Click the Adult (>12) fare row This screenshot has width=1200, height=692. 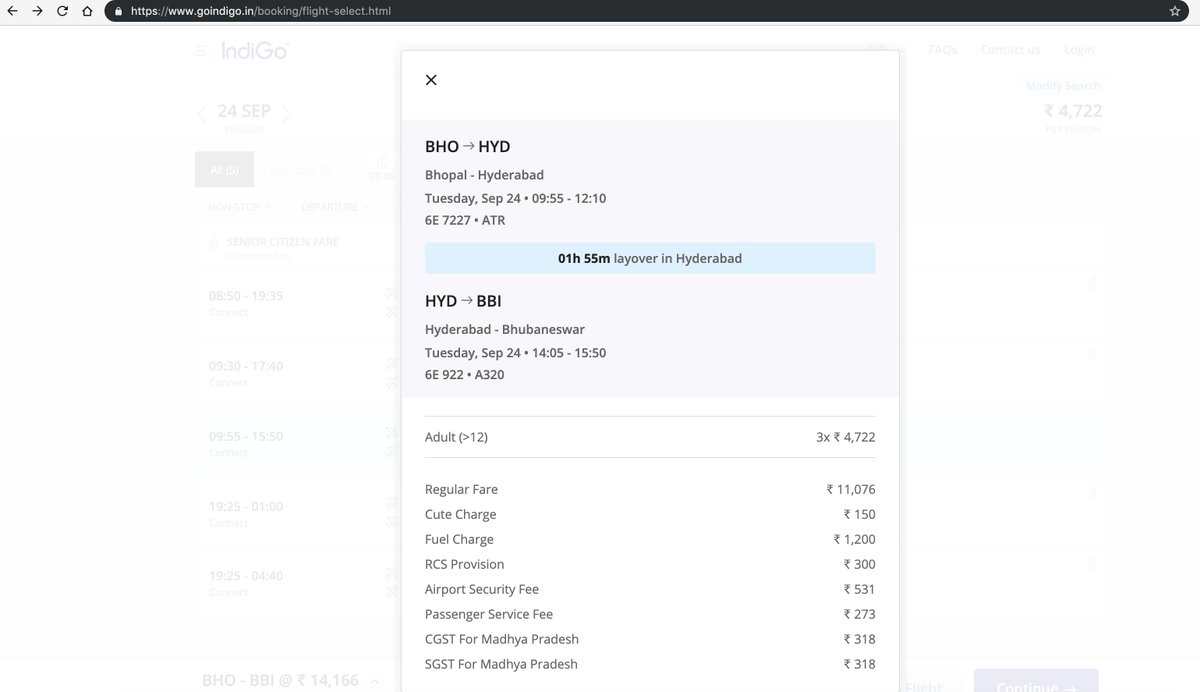click(650, 437)
